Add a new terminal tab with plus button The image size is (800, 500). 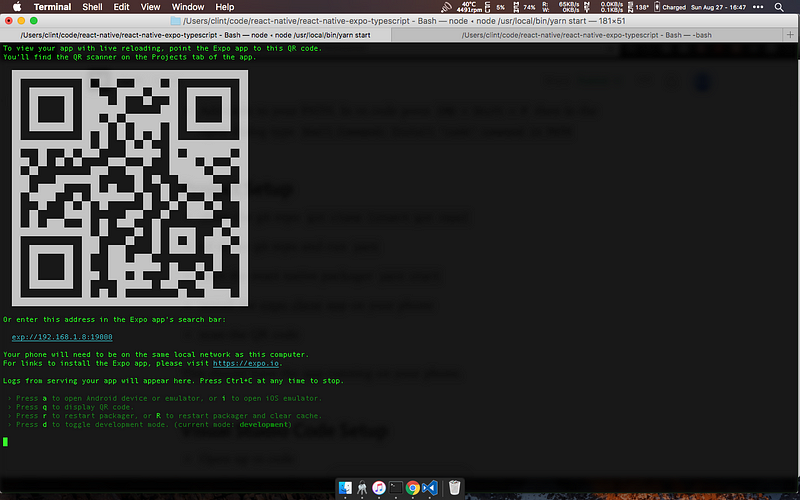[x=790, y=35]
